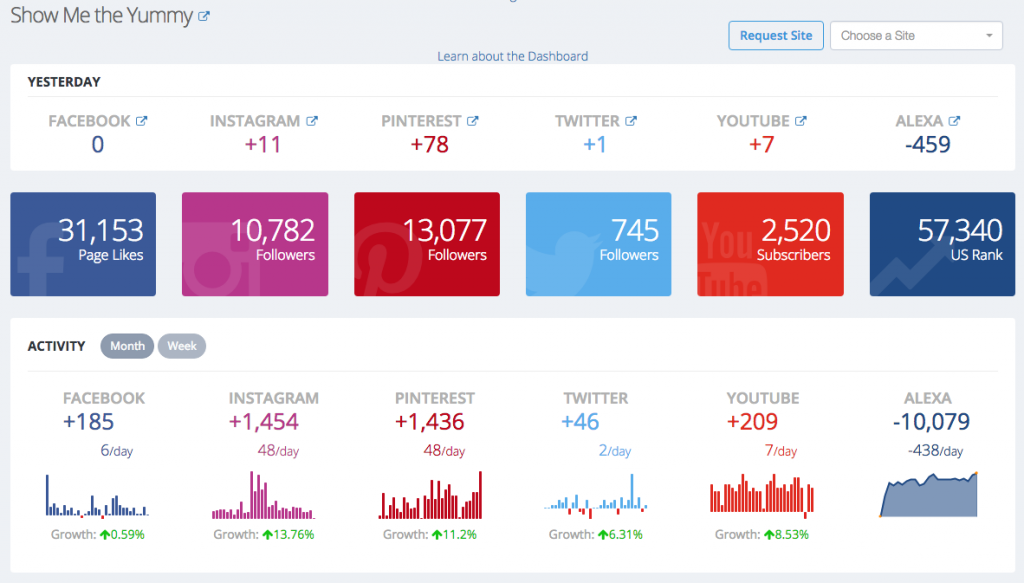1024x583 pixels.
Task: Click the Alexa -10,079 activity total
Action: tap(931, 422)
